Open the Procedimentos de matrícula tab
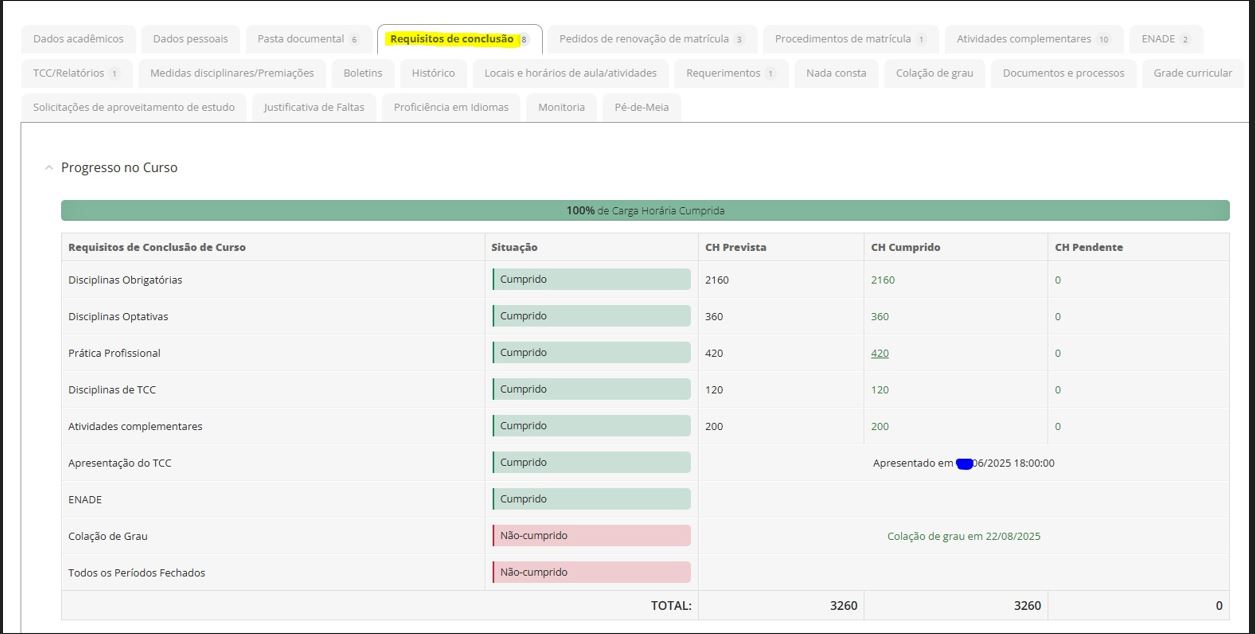The width and height of the screenshot is (1255, 634). (851, 39)
